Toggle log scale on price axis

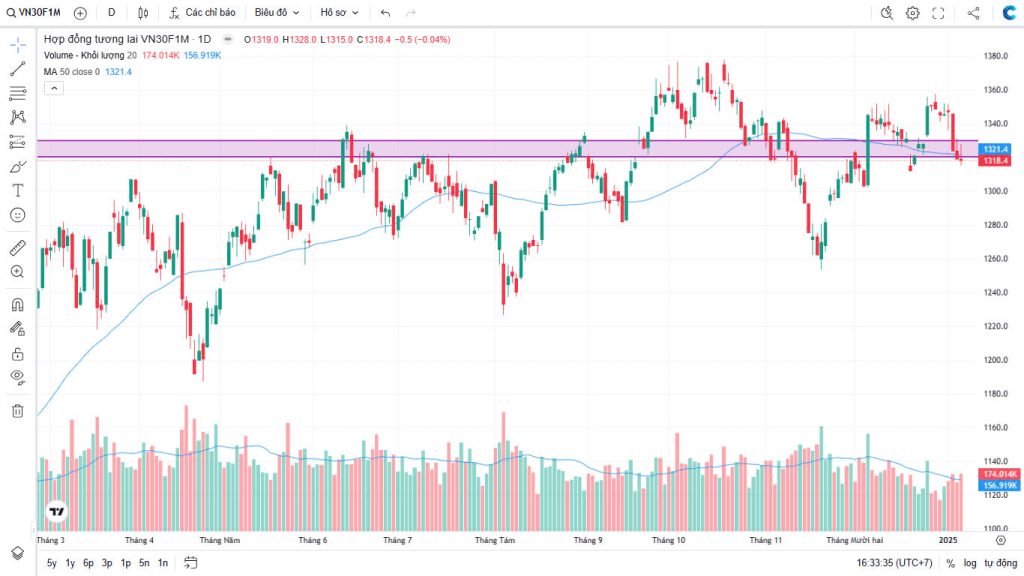(x=970, y=563)
